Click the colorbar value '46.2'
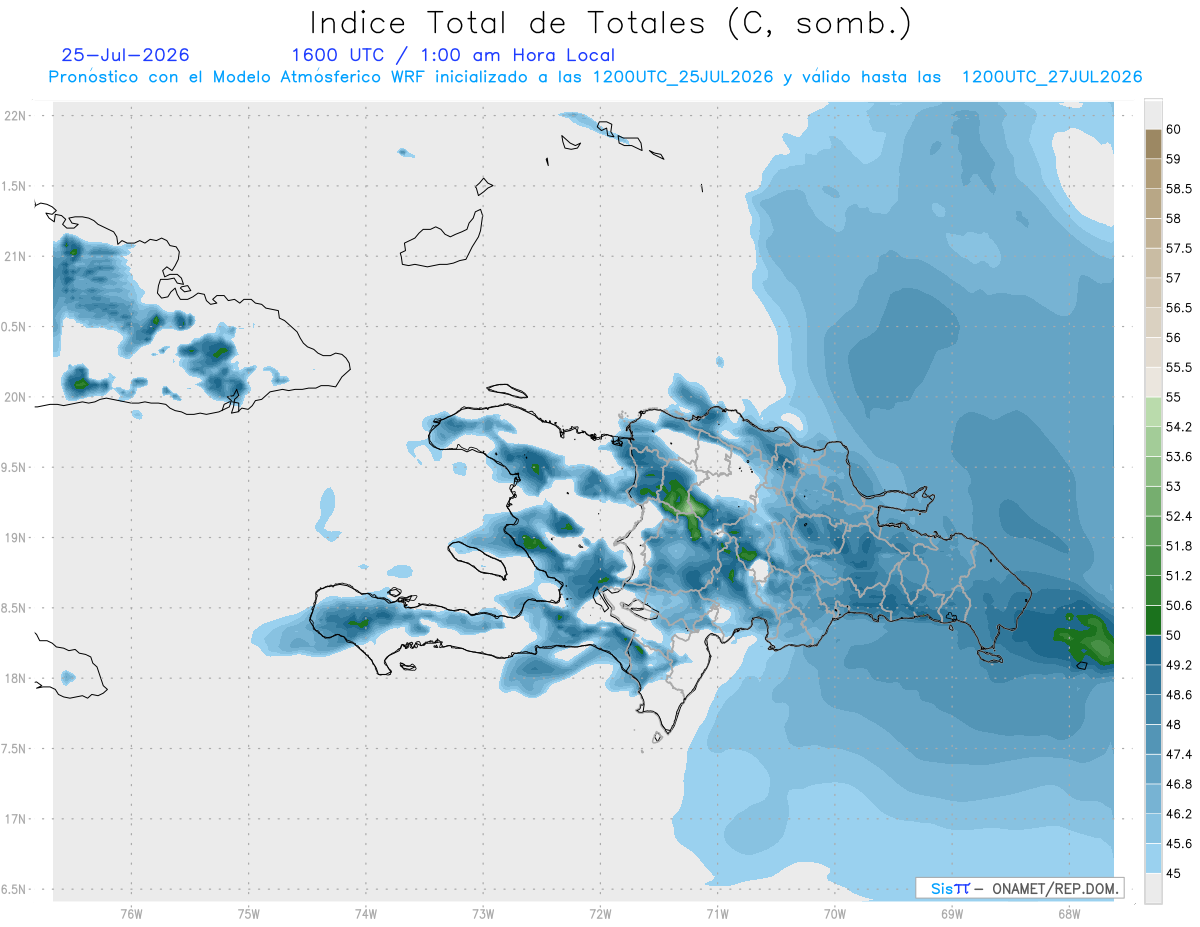Image resolution: width=1200 pixels, height=927 pixels. tap(1178, 814)
